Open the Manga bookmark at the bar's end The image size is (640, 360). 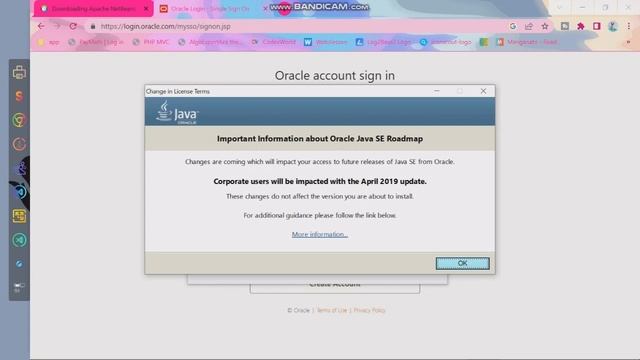(x=527, y=42)
